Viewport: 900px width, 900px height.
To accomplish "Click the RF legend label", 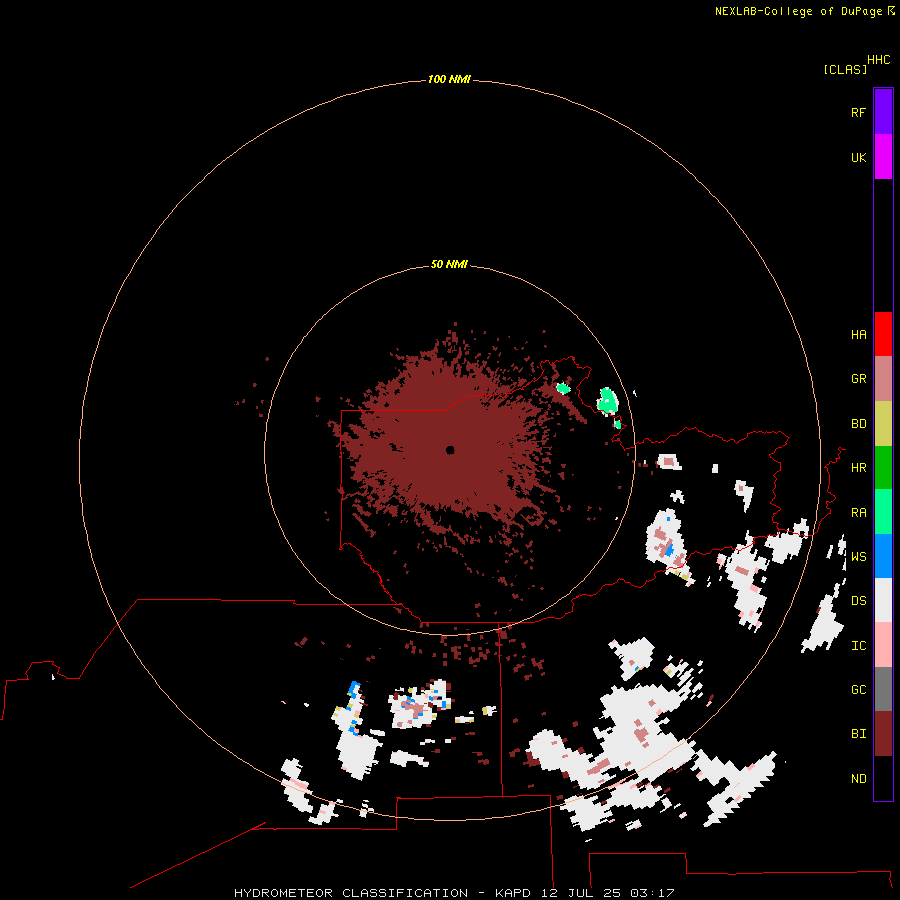I will [x=858, y=112].
